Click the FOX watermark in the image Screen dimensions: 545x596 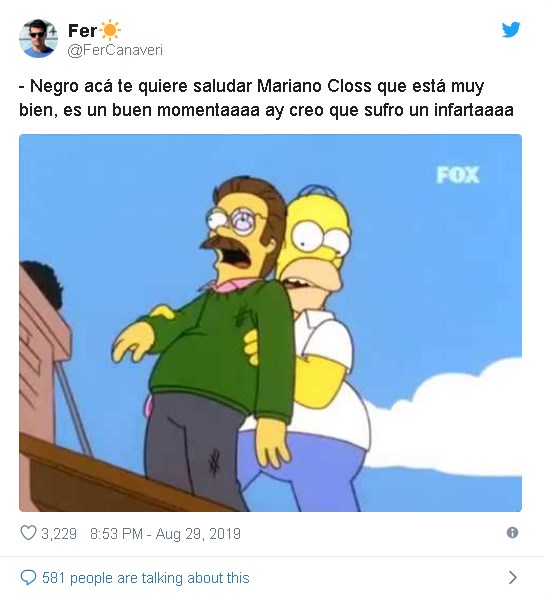[458, 175]
